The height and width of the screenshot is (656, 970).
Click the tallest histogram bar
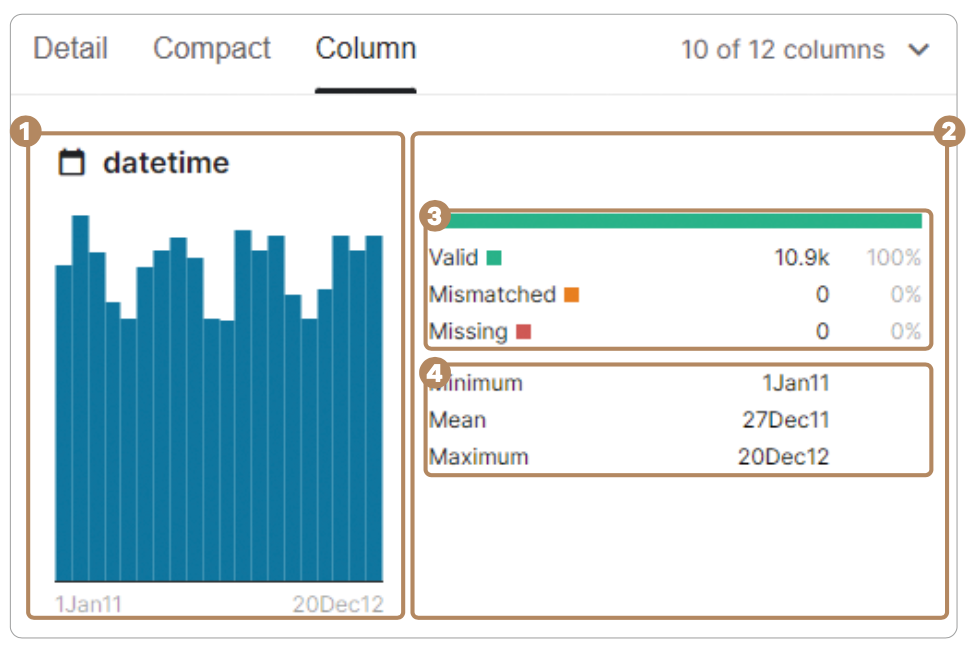point(80,400)
